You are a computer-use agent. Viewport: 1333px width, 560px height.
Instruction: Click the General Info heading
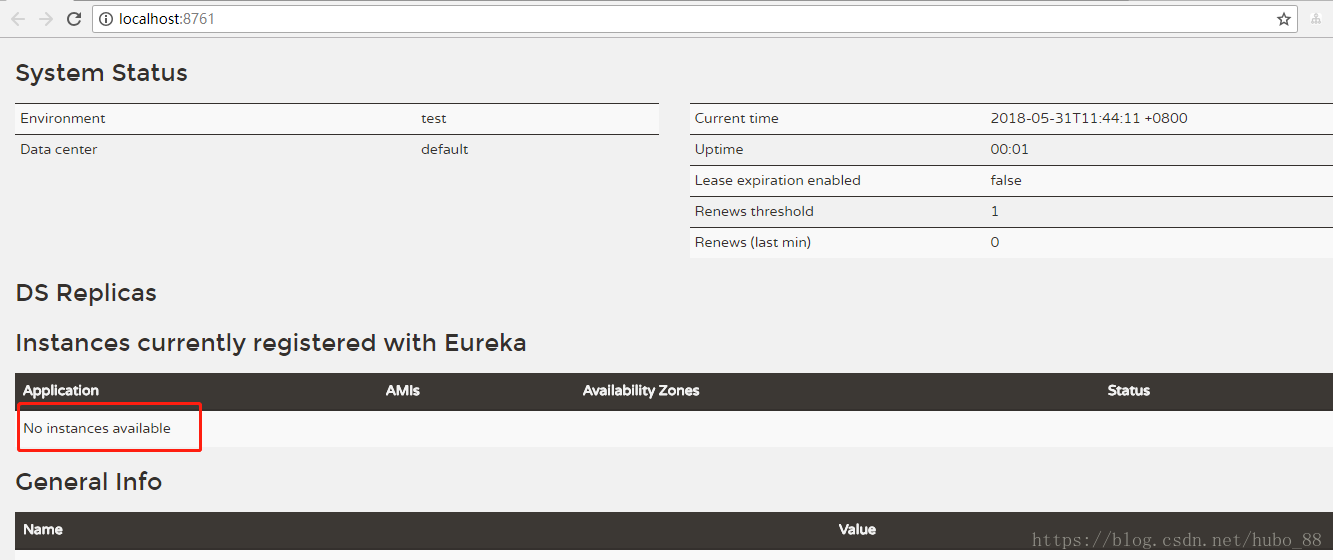pos(88,481)
